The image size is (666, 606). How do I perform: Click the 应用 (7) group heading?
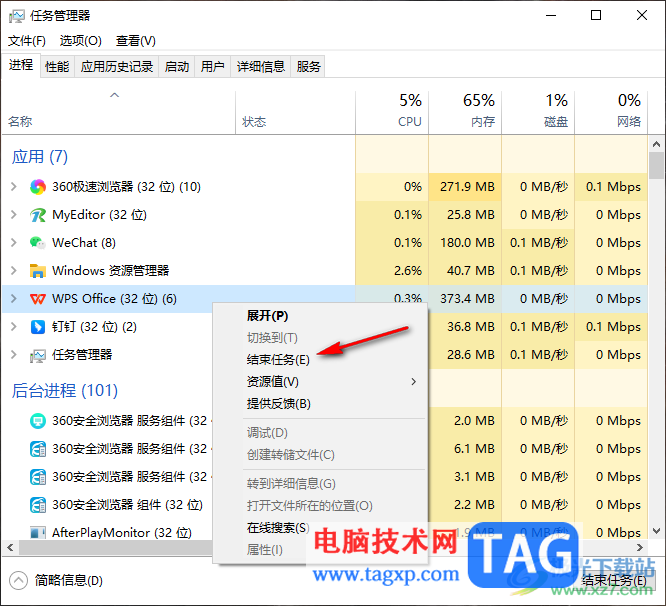40,157
